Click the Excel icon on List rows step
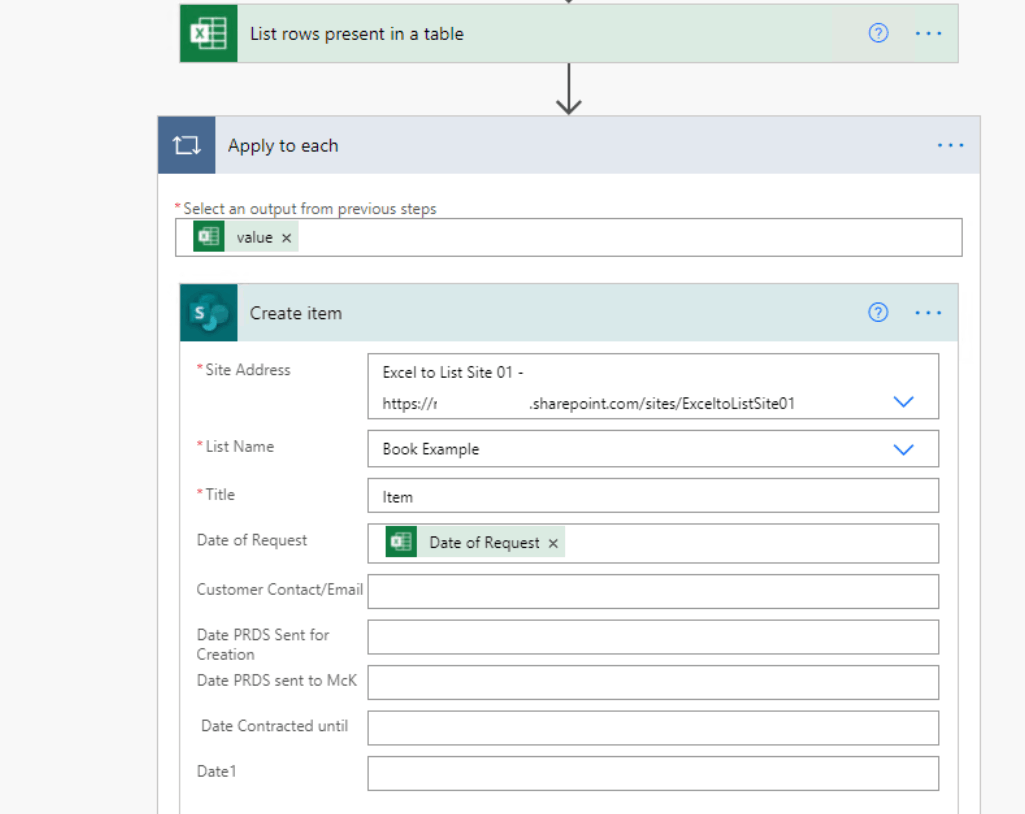The width and height of the screenshot is (1025, 814). tap(209, 34)
